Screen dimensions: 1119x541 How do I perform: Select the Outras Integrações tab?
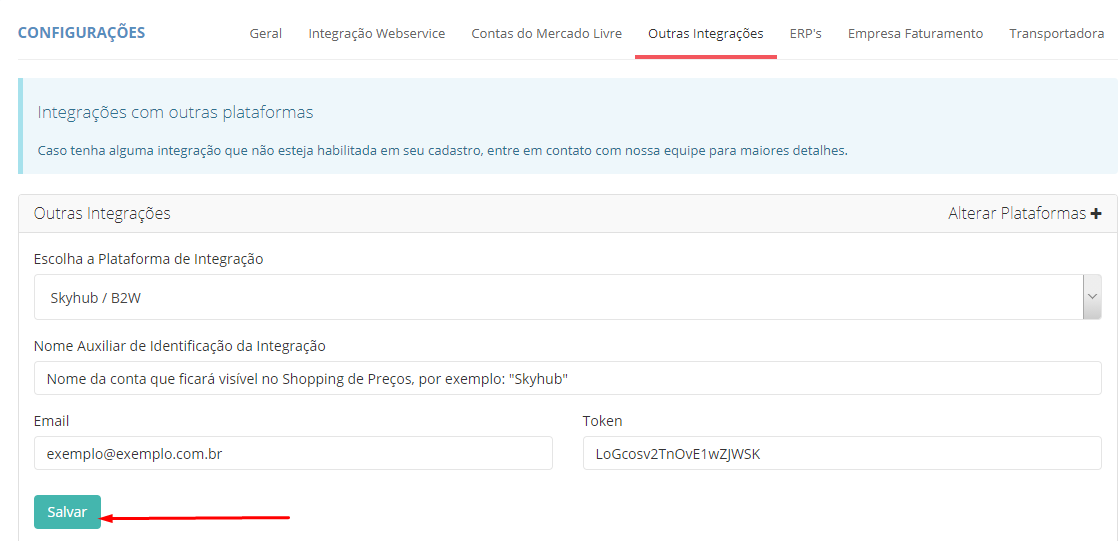pyautogui.click(x=706, y=34)
